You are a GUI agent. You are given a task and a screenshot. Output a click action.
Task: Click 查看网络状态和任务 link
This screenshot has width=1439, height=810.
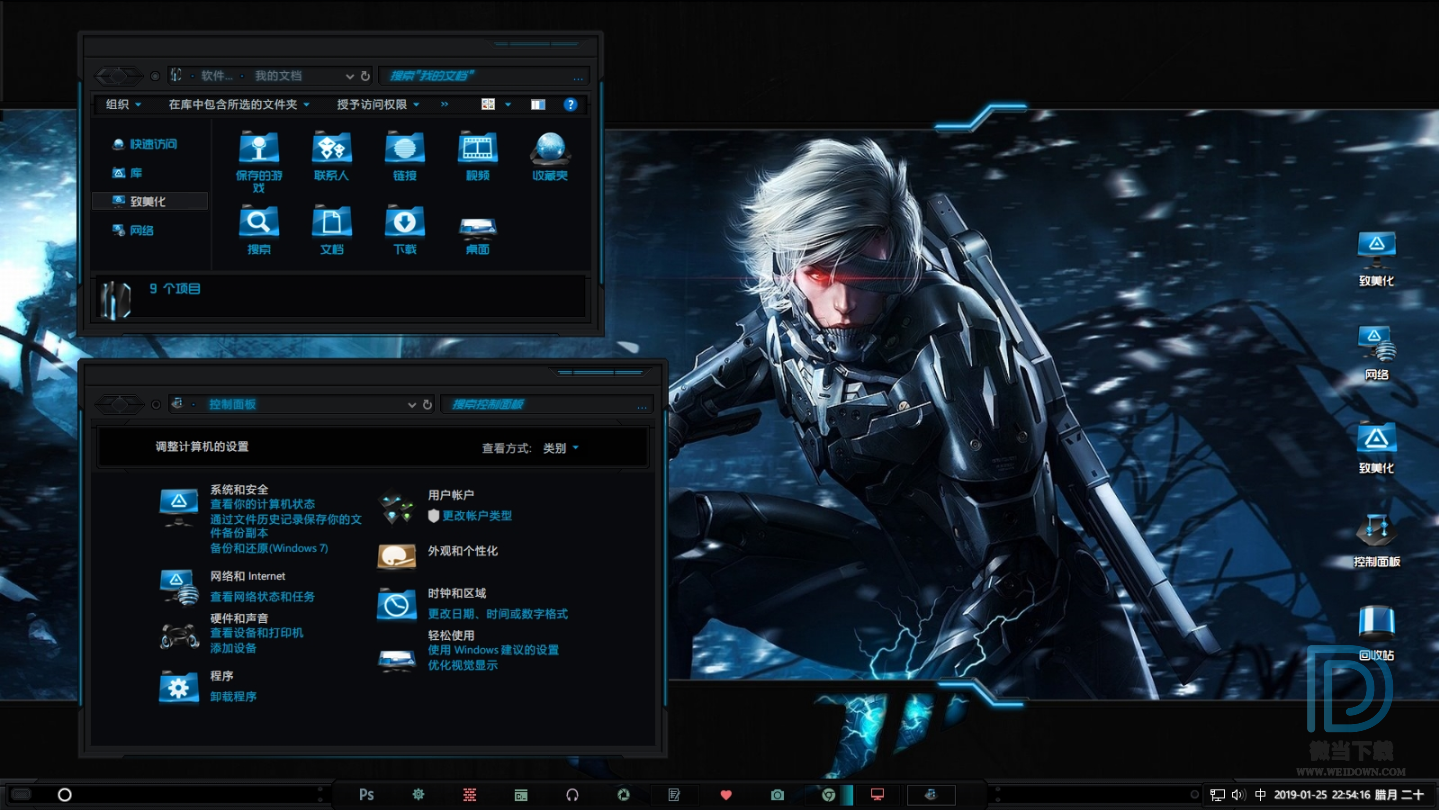click(x=262, y=597)
